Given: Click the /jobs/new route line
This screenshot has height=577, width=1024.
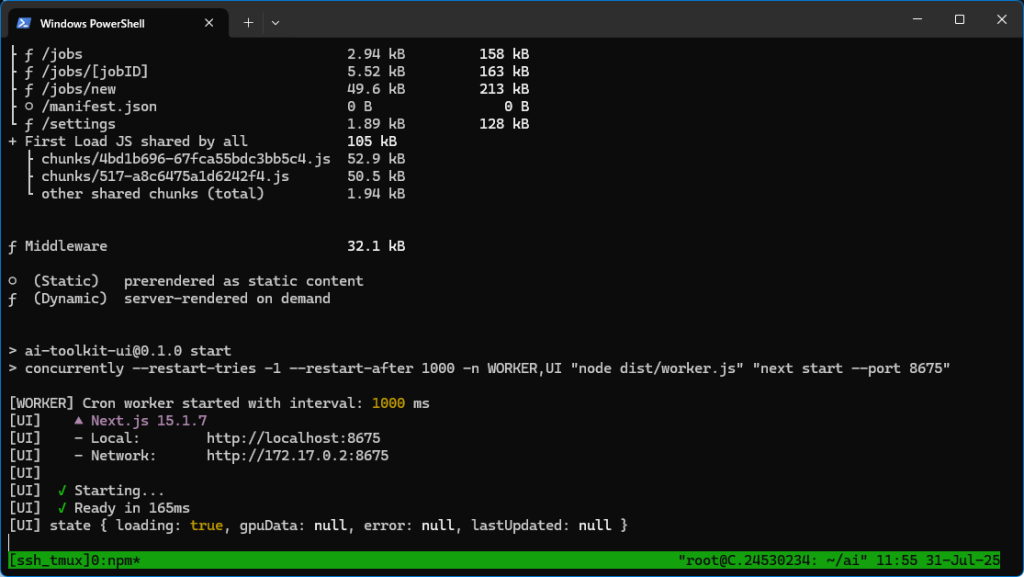Looking at the screenshot, I should pyautogui.click(x=270, y=89).
